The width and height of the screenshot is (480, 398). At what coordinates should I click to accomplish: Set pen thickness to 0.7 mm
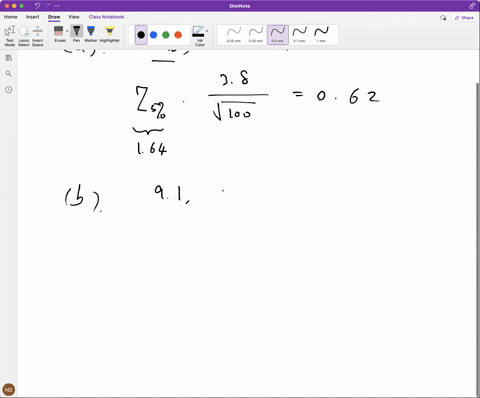[299, 35]
